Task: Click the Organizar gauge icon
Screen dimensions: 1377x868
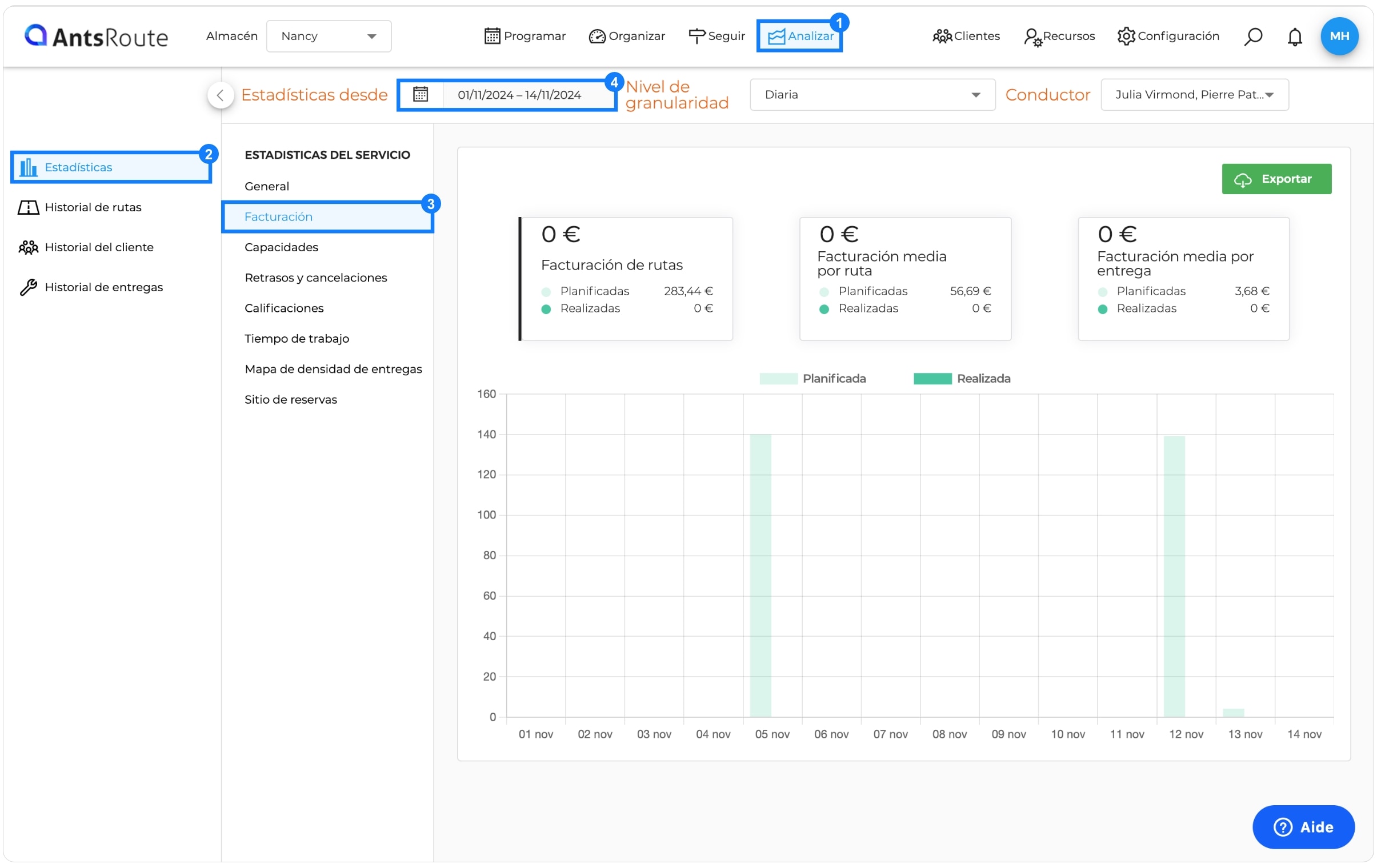Action: pyautogui.click(x=597, y=36)
